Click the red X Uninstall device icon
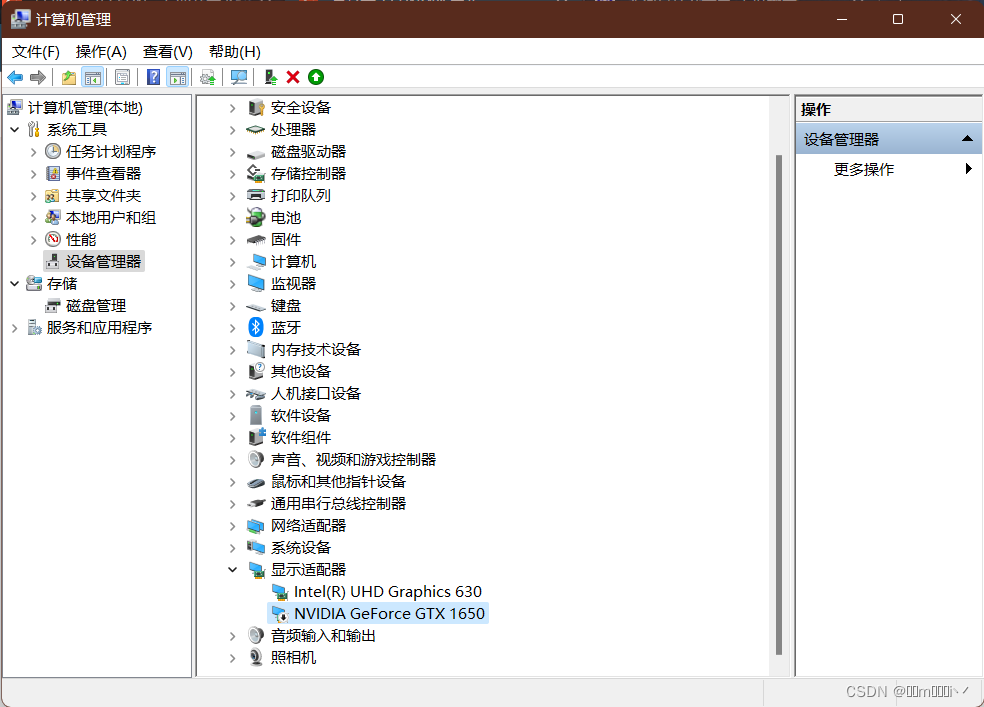The image size is (984, 707). [x=292, y=77]
